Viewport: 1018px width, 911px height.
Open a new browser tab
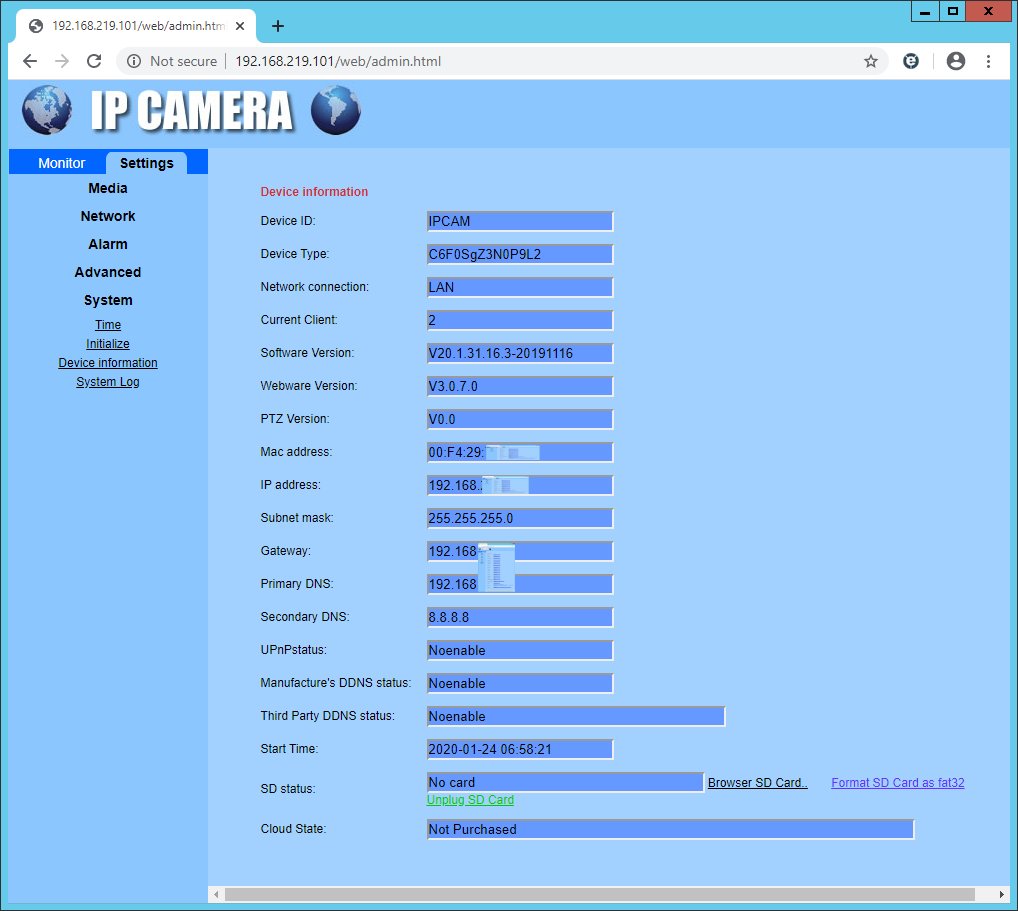tap(278, 26)
